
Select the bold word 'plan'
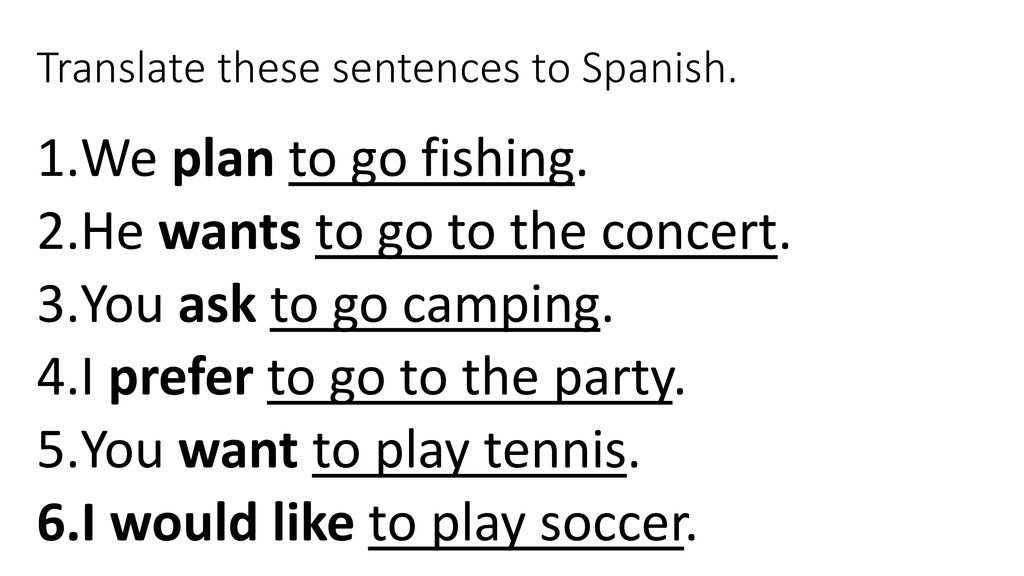click(x=222, y=160)
